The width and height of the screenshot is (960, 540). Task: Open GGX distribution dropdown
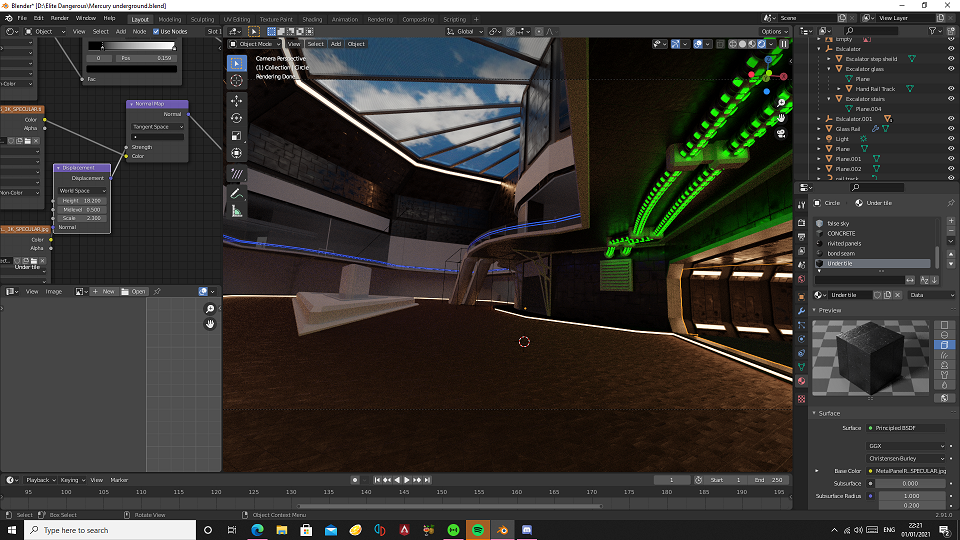click(x=906, y=446)
